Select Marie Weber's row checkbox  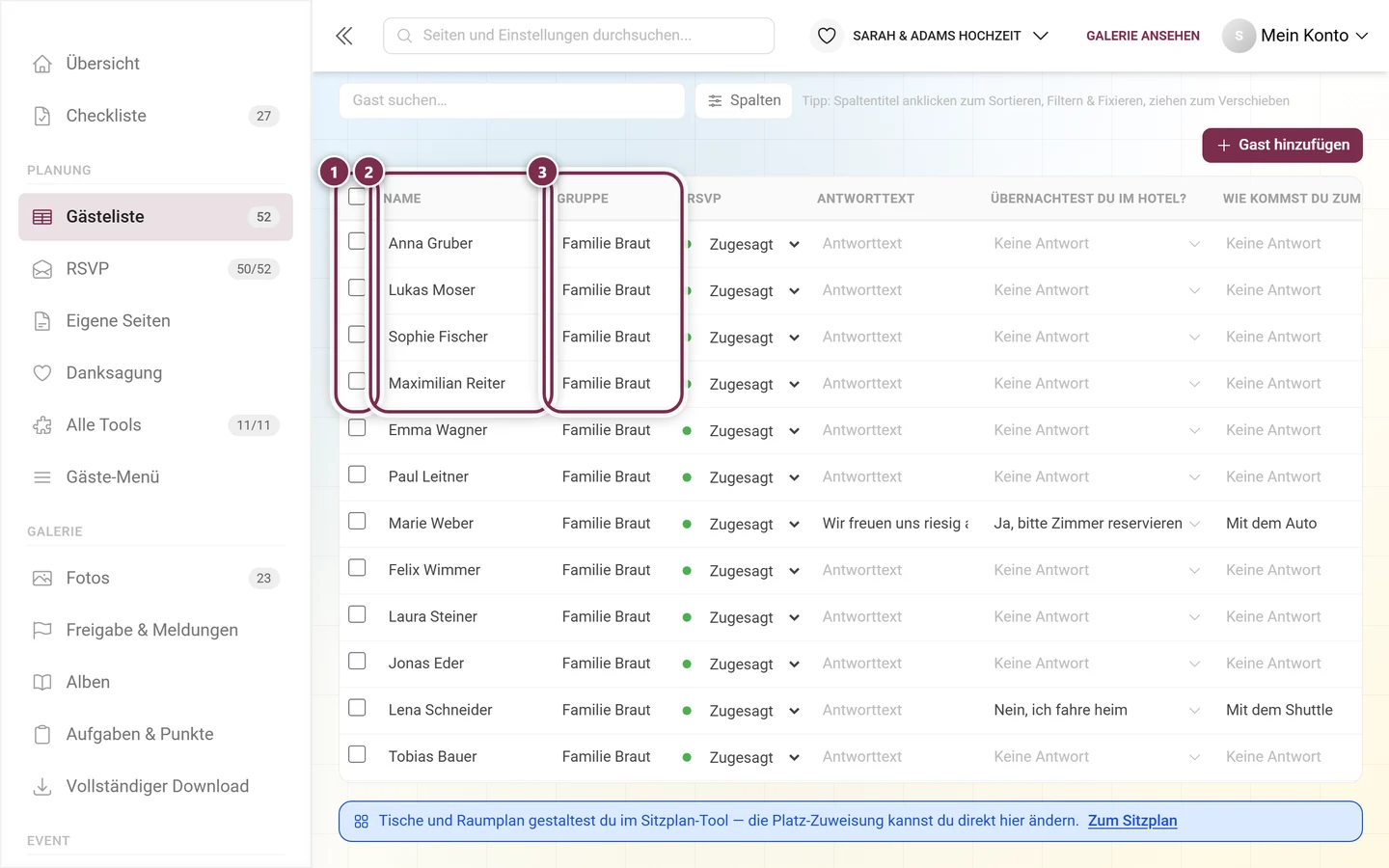pyautogui.click(x=357, y=521)
